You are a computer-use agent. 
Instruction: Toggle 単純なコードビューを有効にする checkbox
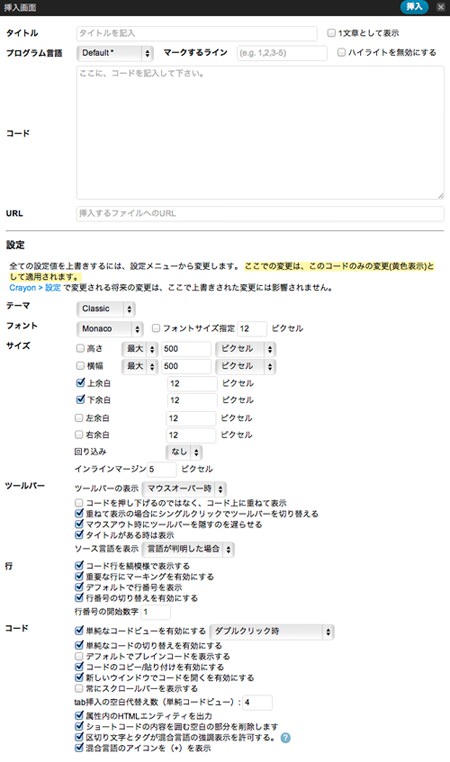tap(79, 631)
